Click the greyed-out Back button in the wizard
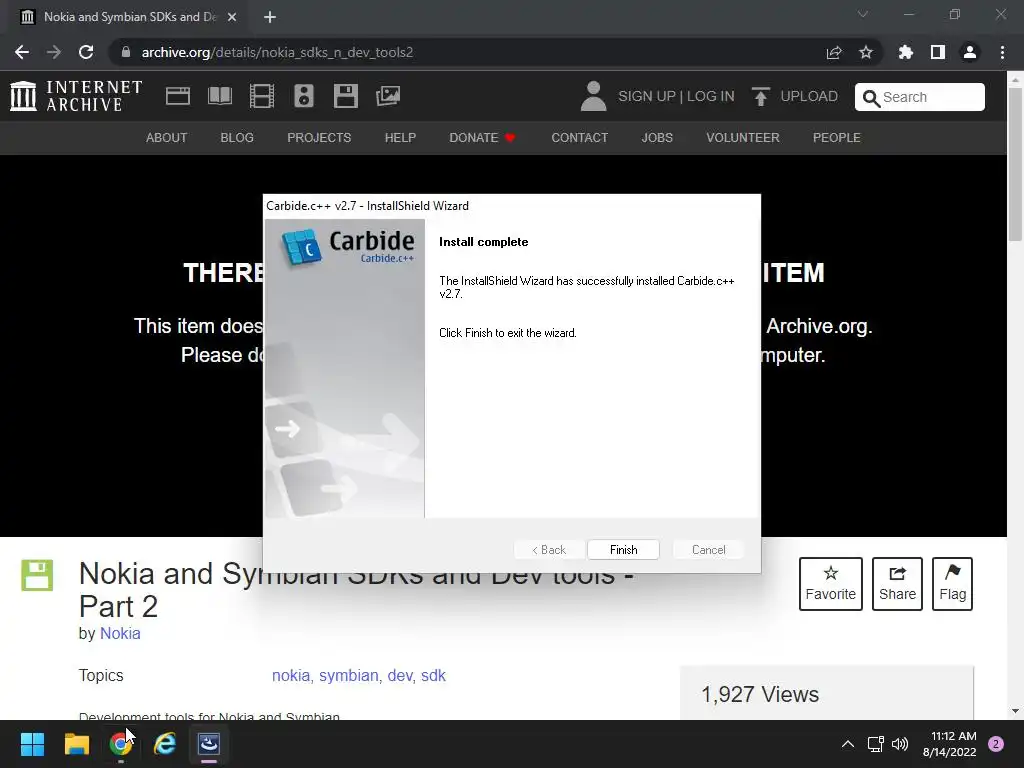 [549, 550]
